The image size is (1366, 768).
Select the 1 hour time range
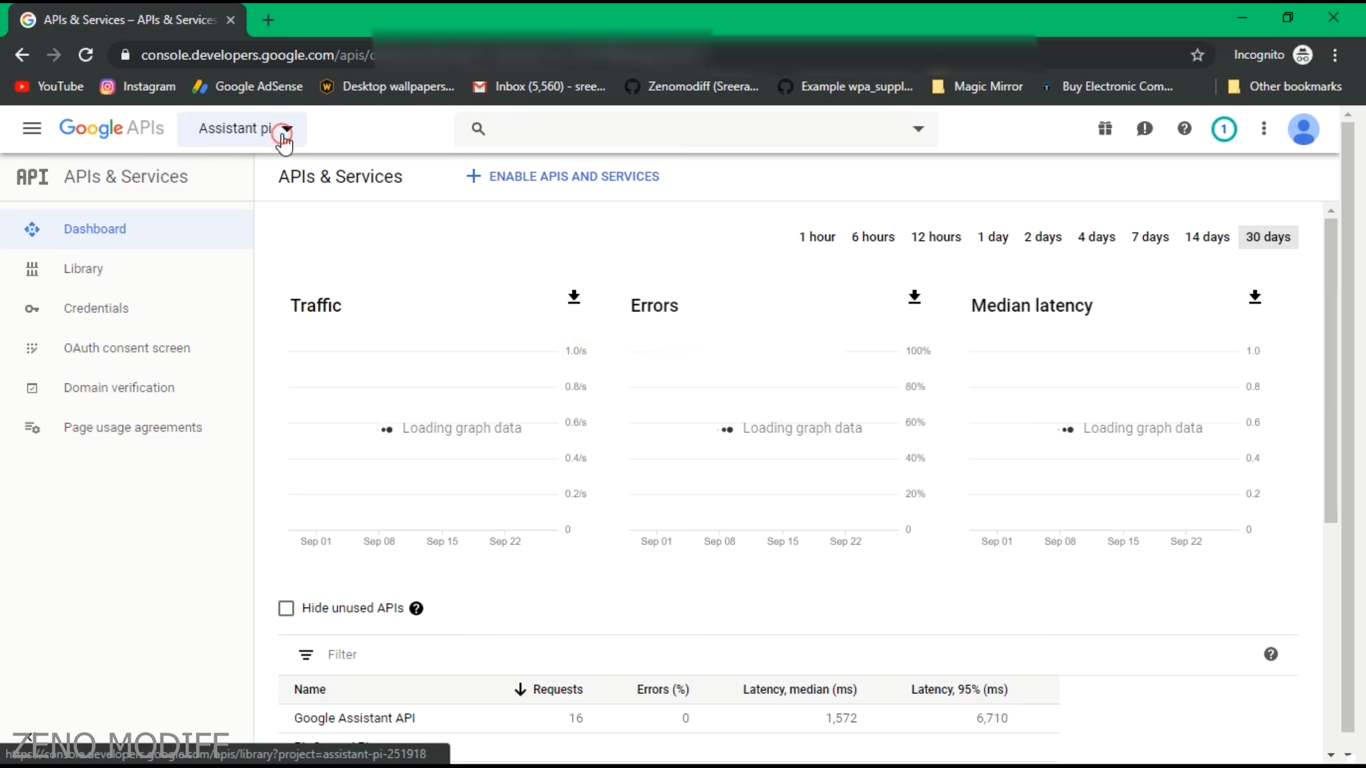[817, 237]
